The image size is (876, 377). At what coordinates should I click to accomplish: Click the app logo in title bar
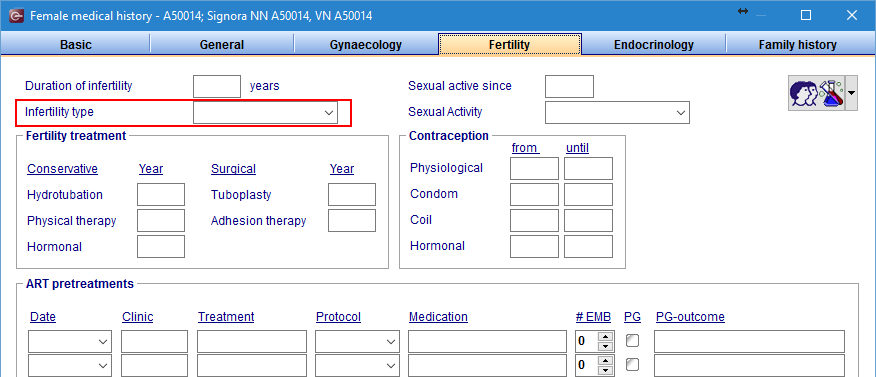click(16, 16)
